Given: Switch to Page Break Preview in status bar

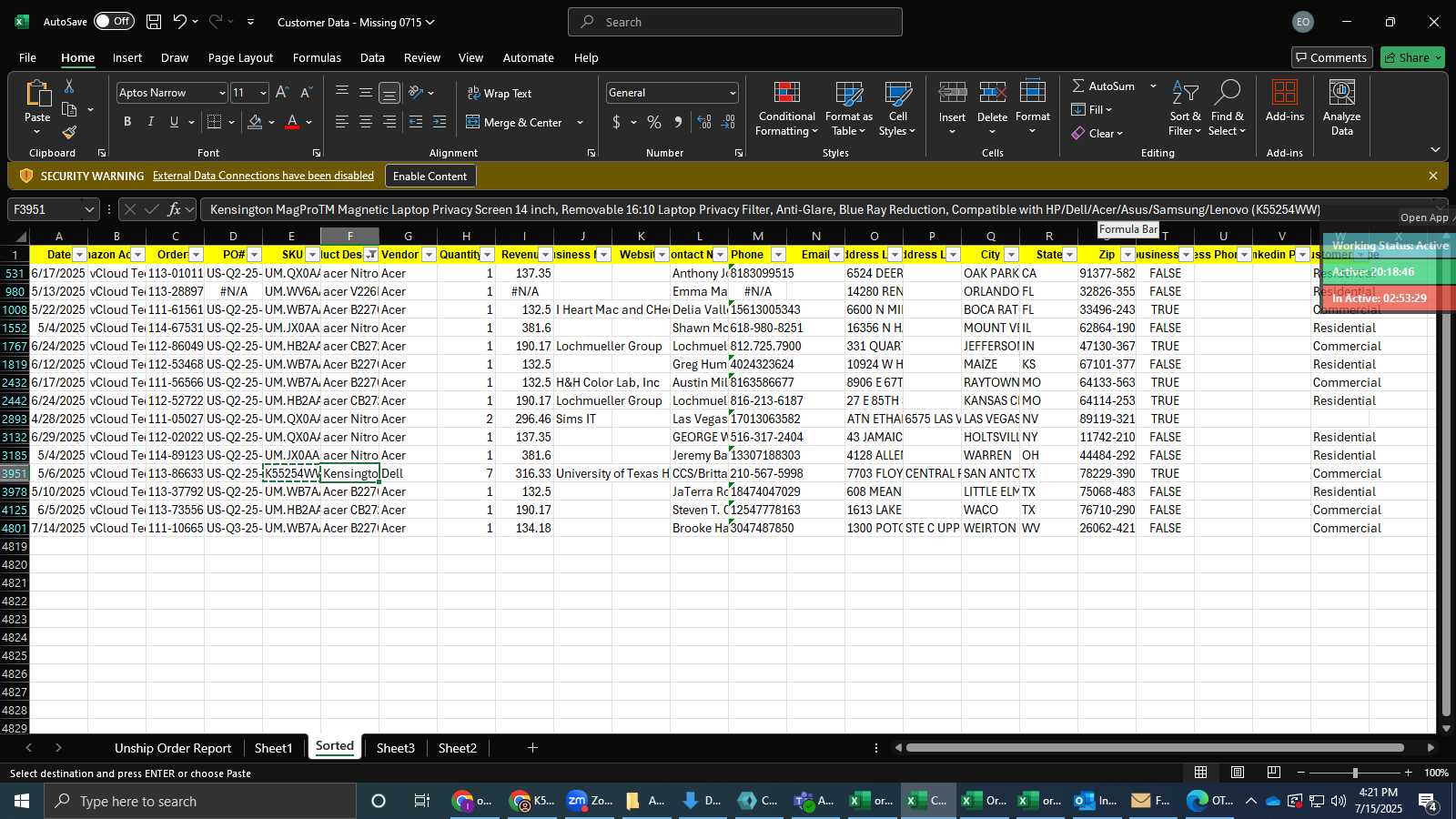Looking at the screenshot, I should tap(1273, 773).
